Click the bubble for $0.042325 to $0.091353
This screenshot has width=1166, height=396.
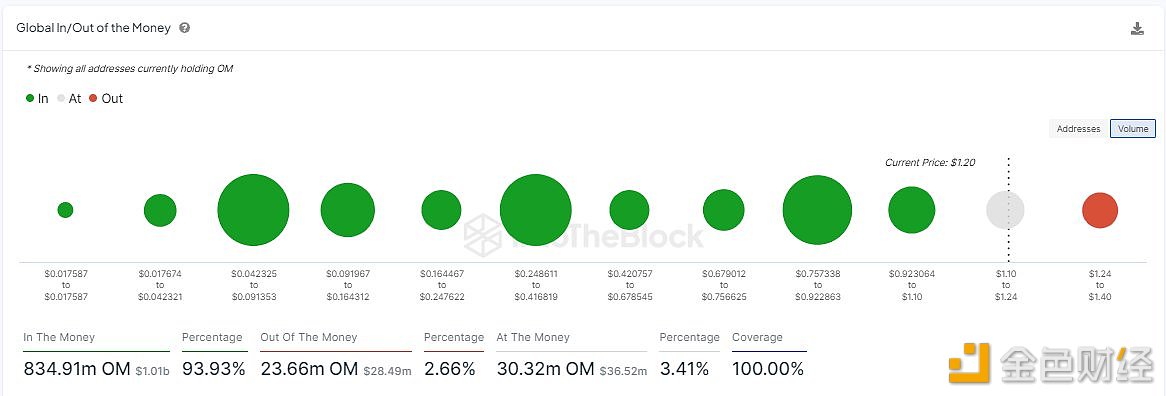(x=254, y=210)
